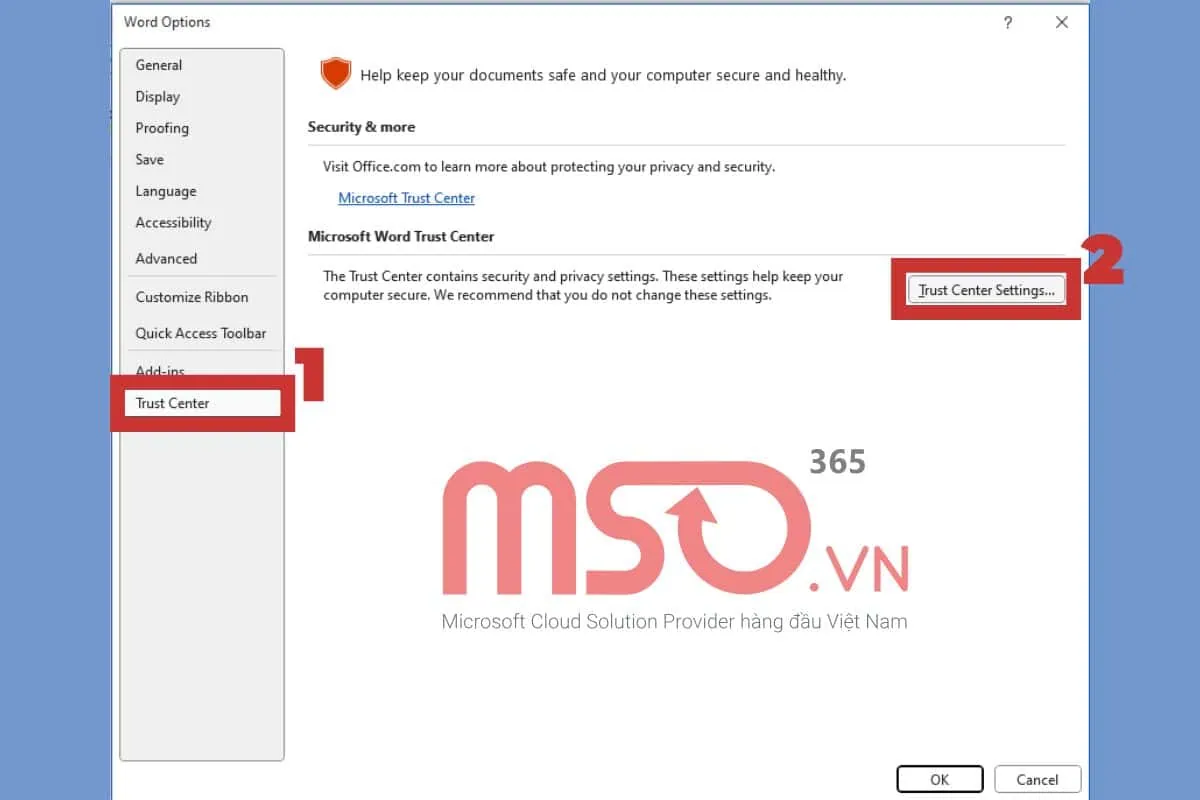The image size is (1200, 800).
Task: Open the Add-ins category
Action: point(160,371)
